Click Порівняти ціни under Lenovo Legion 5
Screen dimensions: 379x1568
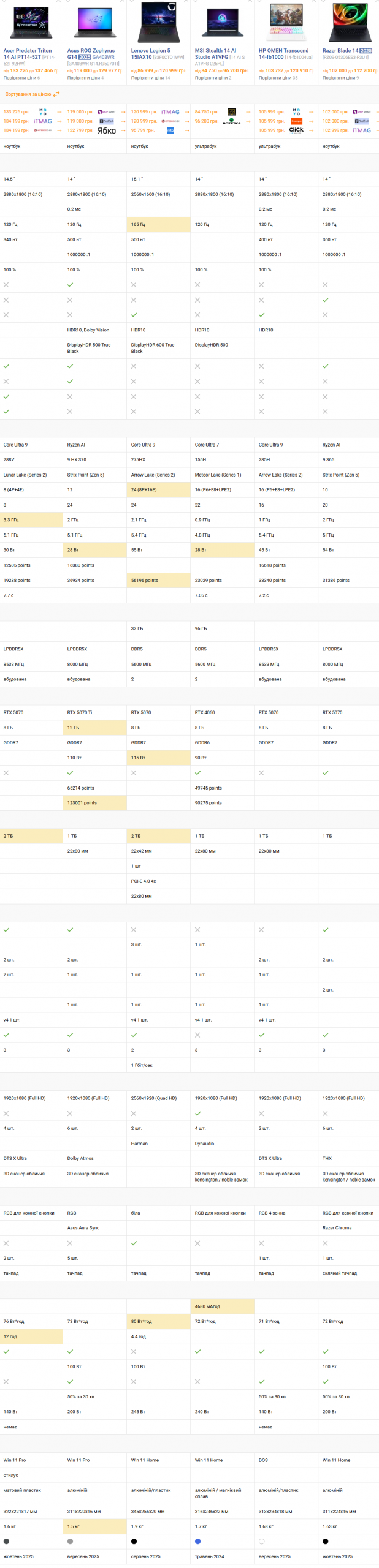point(148,78)
